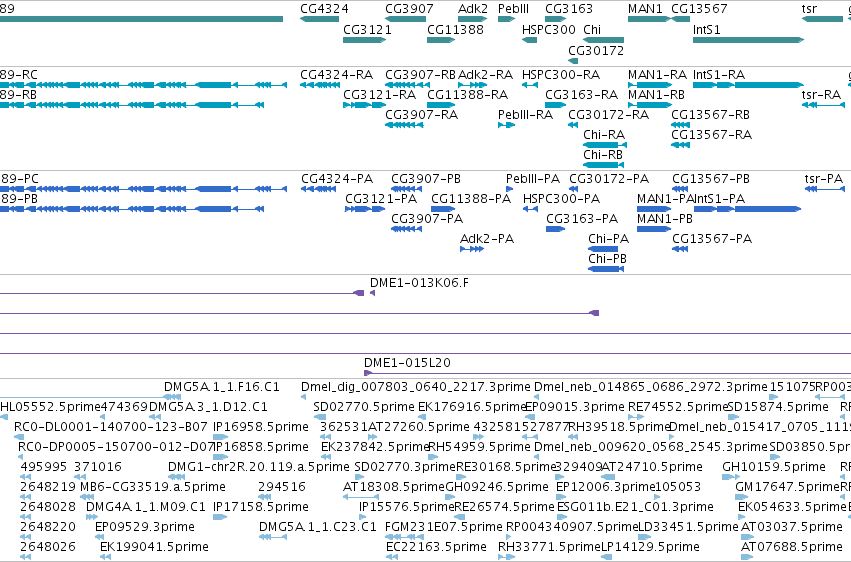Select the FGM231E07.5prime EST label
The width and height of the screenshot is (851, 562).
point(444,528)
